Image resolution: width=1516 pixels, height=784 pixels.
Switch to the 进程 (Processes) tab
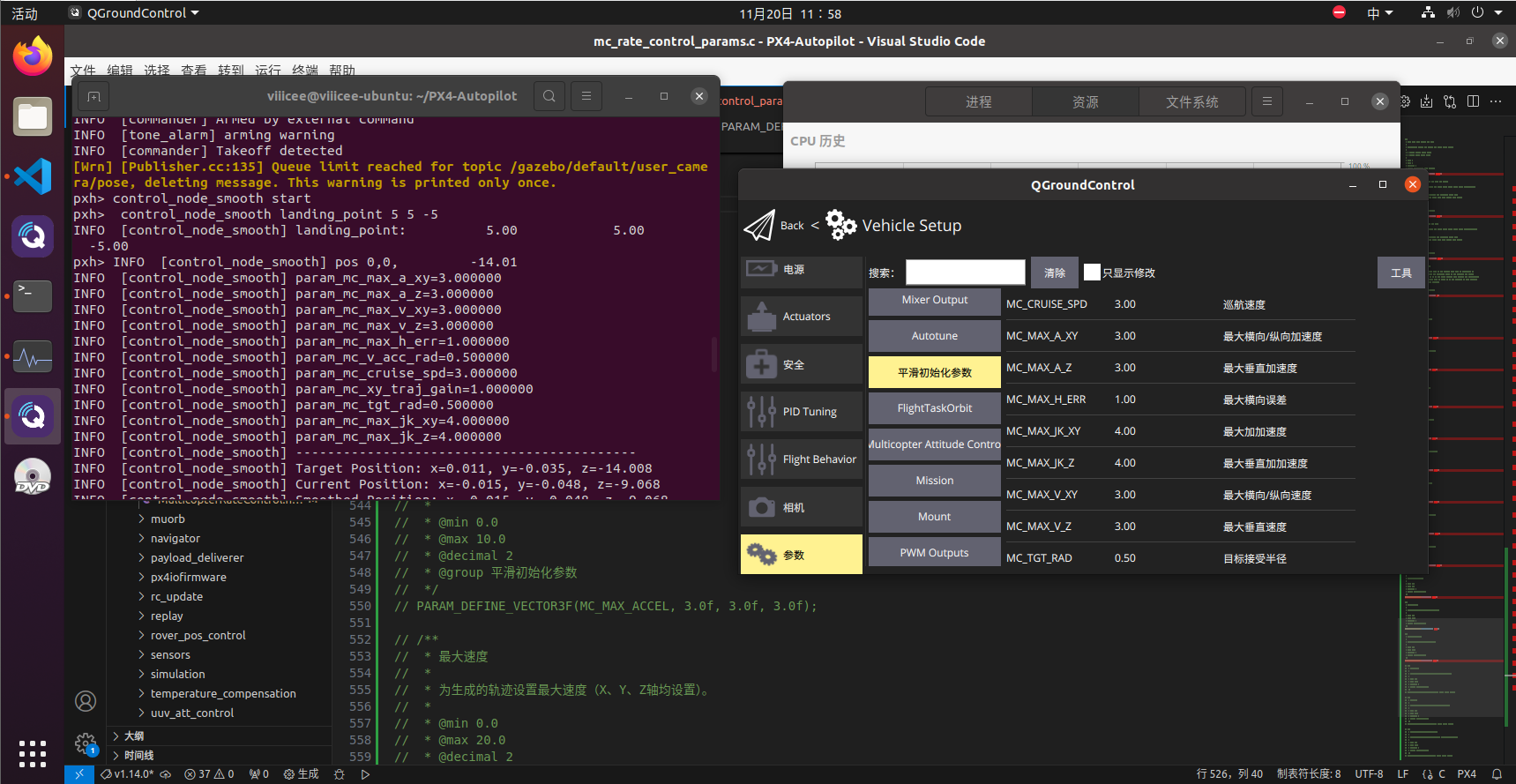pos(979,101)
